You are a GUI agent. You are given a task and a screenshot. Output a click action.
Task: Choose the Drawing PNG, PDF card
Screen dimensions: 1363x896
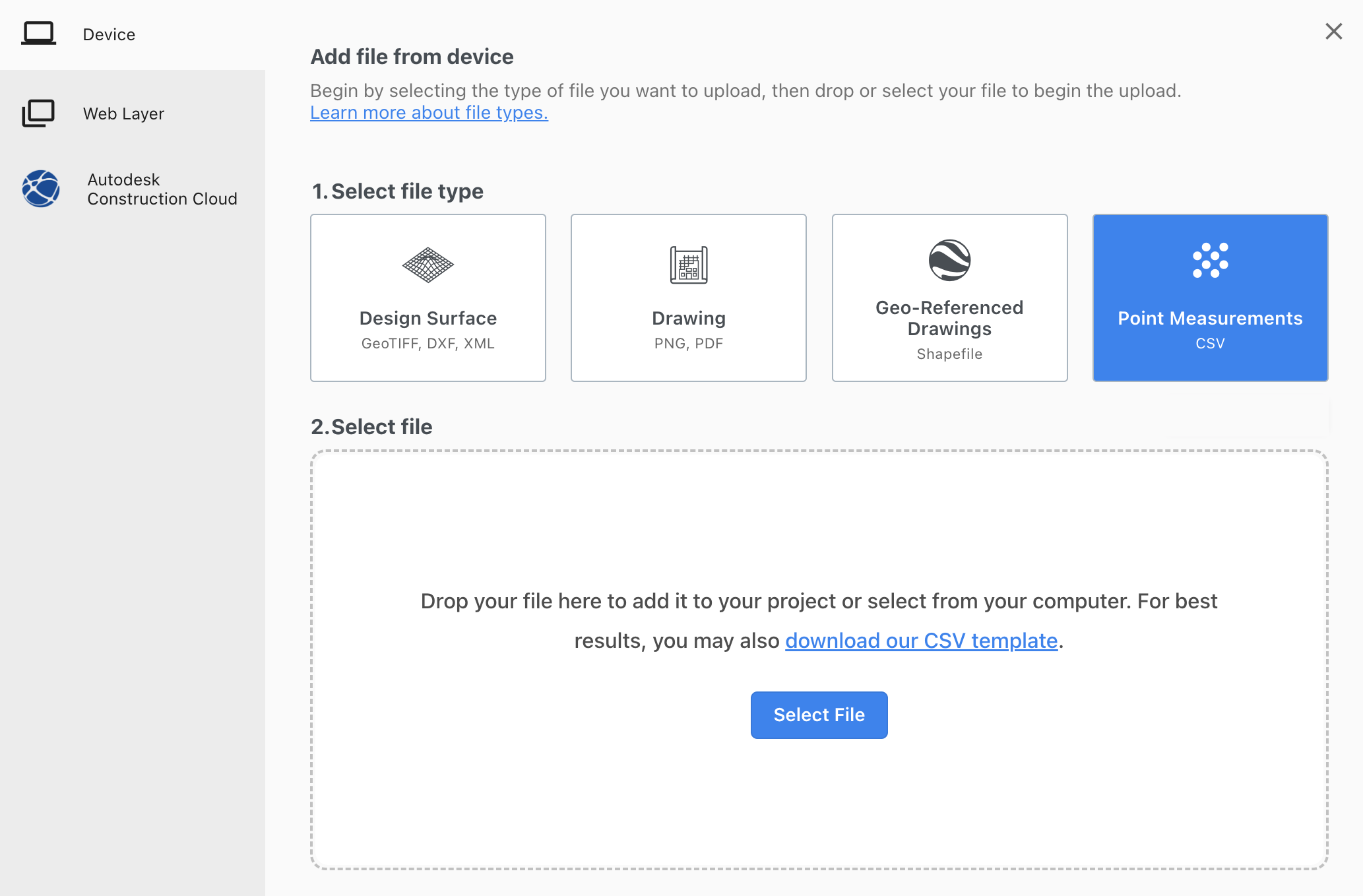(x=689, y=298)
